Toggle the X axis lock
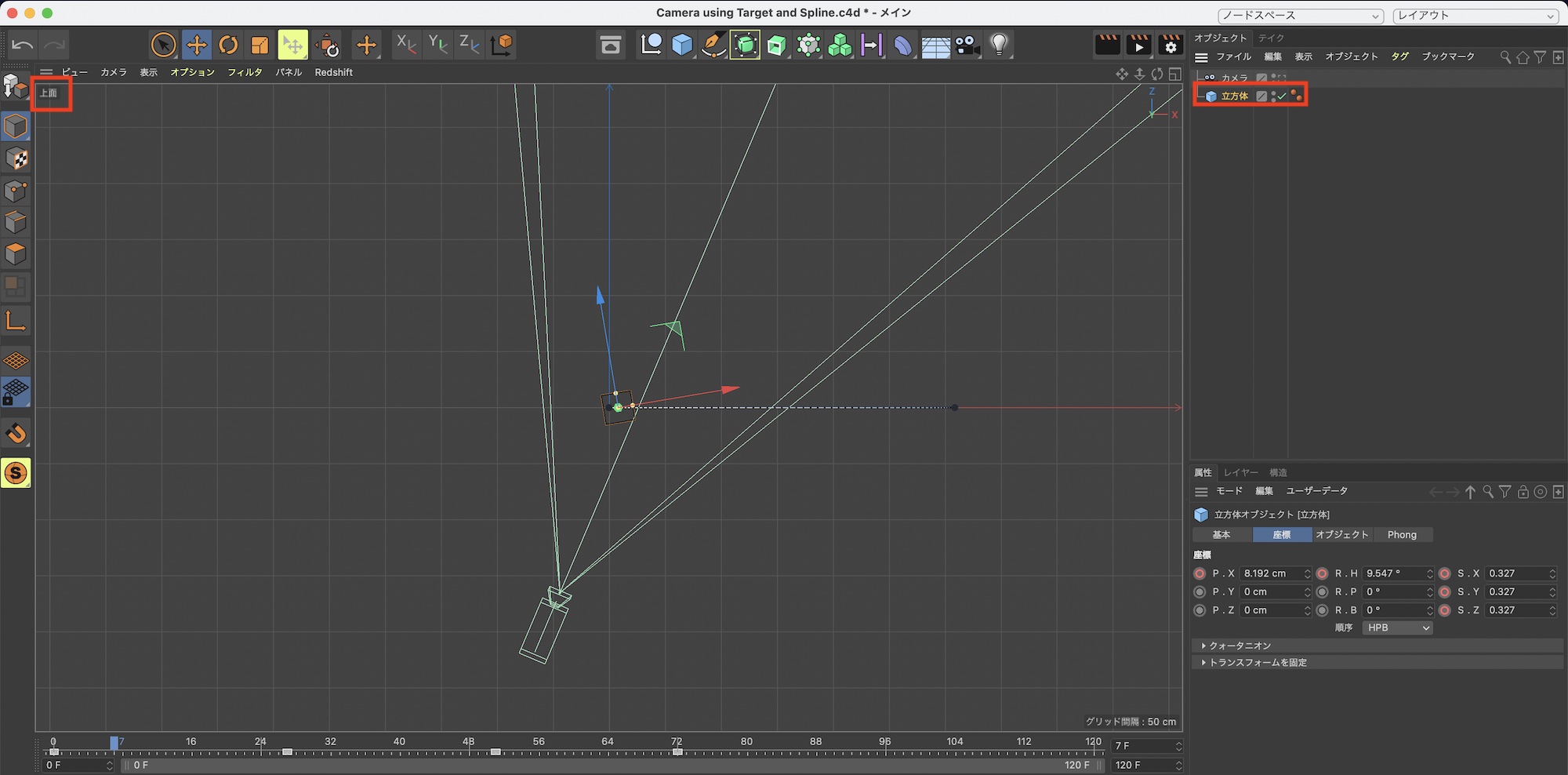Image resolution: width=1568 pixels, height=775 pixels. point(405,45)
